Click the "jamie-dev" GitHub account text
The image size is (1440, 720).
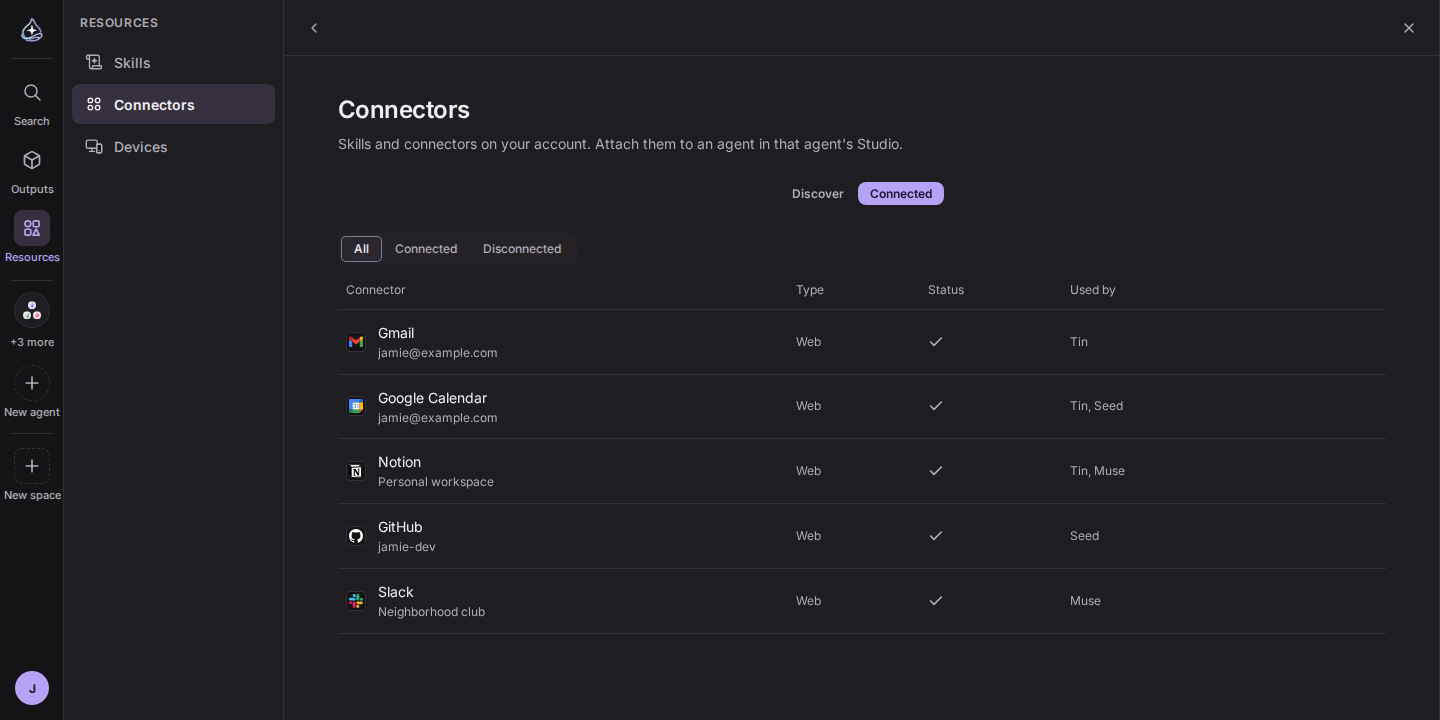pyautogui.click(x=407, y=547)
